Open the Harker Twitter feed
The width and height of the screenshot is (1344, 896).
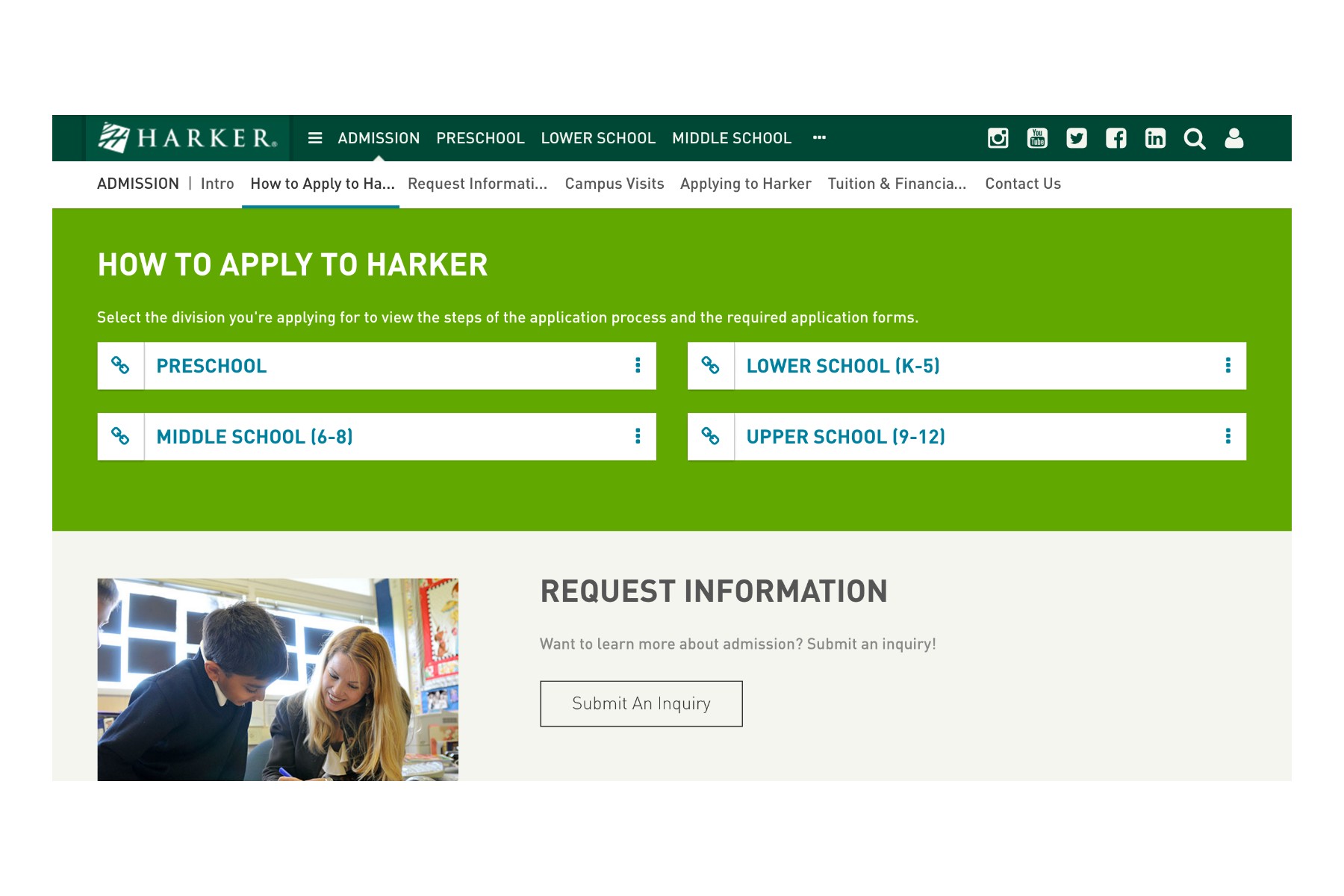[1077, 138]
